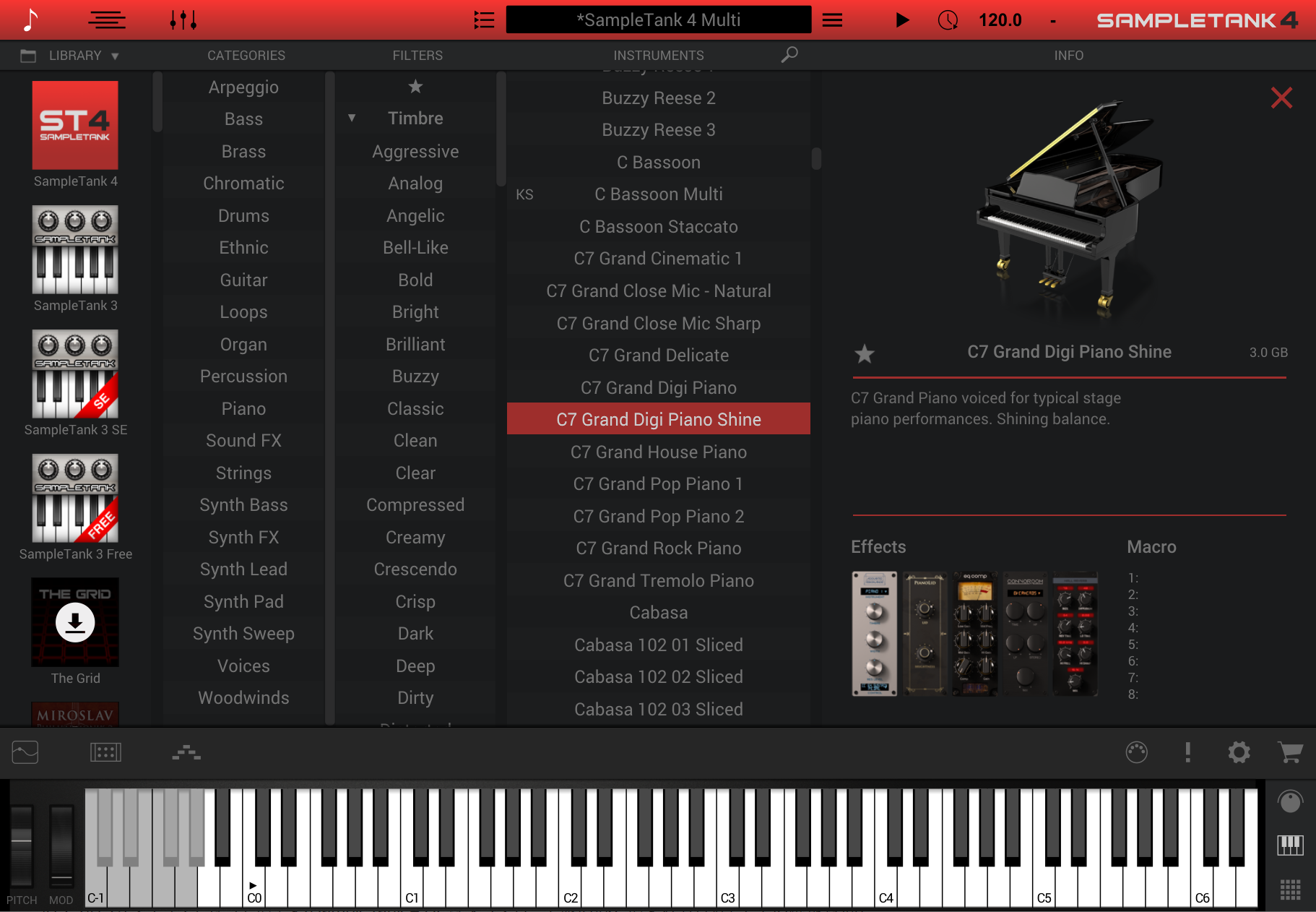Open the waveform edit panel icon
The width and height of the screenshot is (1316, 912).
[x=25, y=752]
